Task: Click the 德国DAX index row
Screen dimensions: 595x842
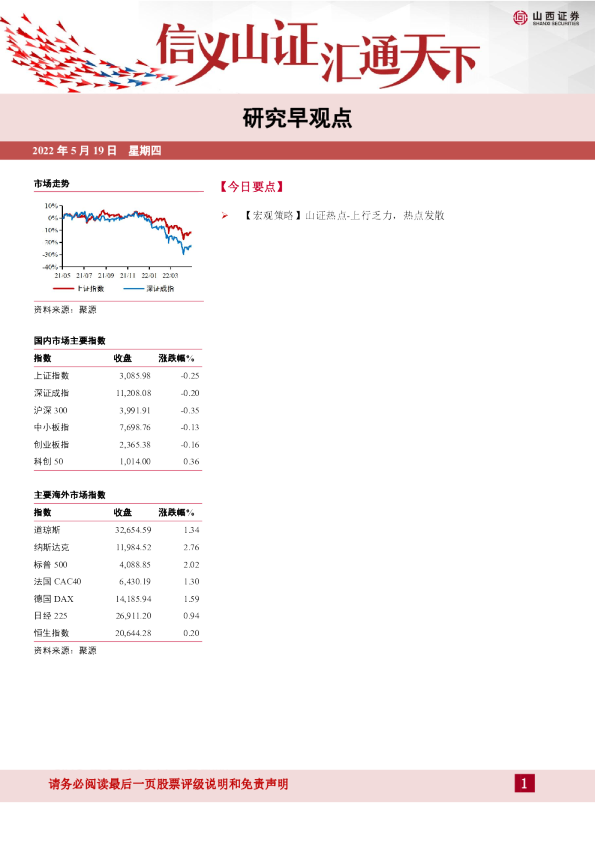Action: pos(117,599)
